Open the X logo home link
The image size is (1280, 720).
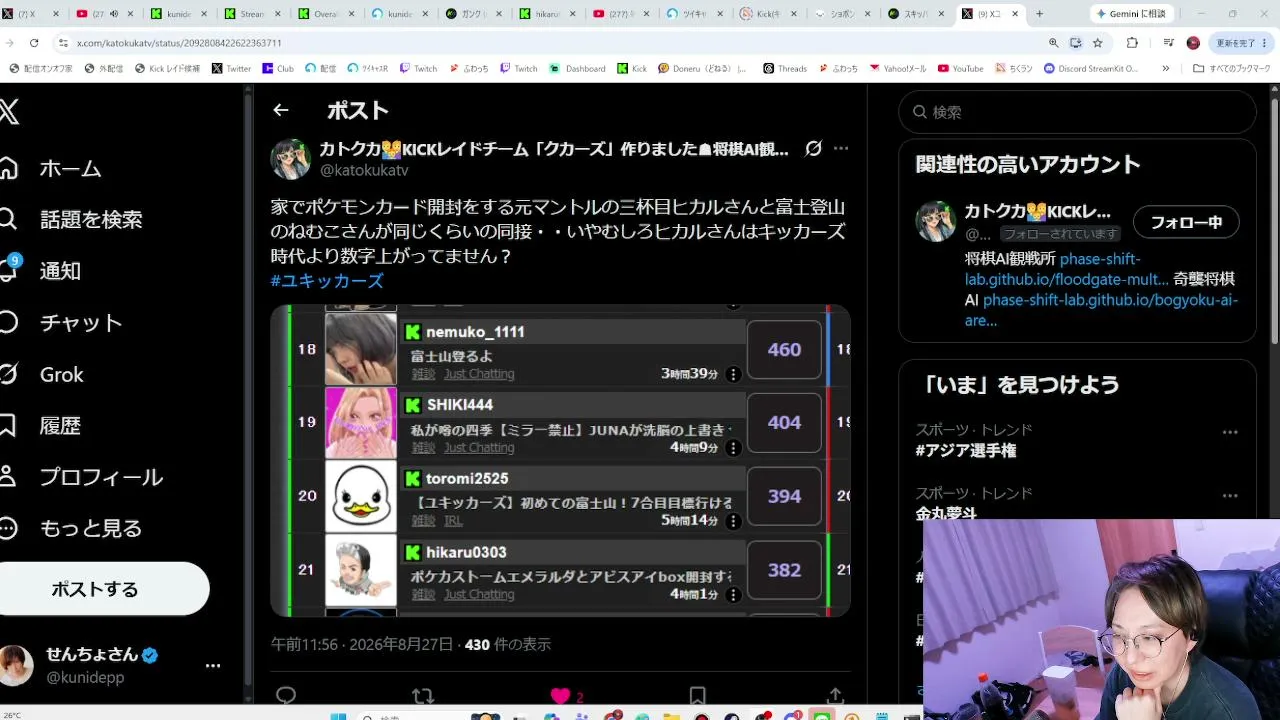pos(8,112)
